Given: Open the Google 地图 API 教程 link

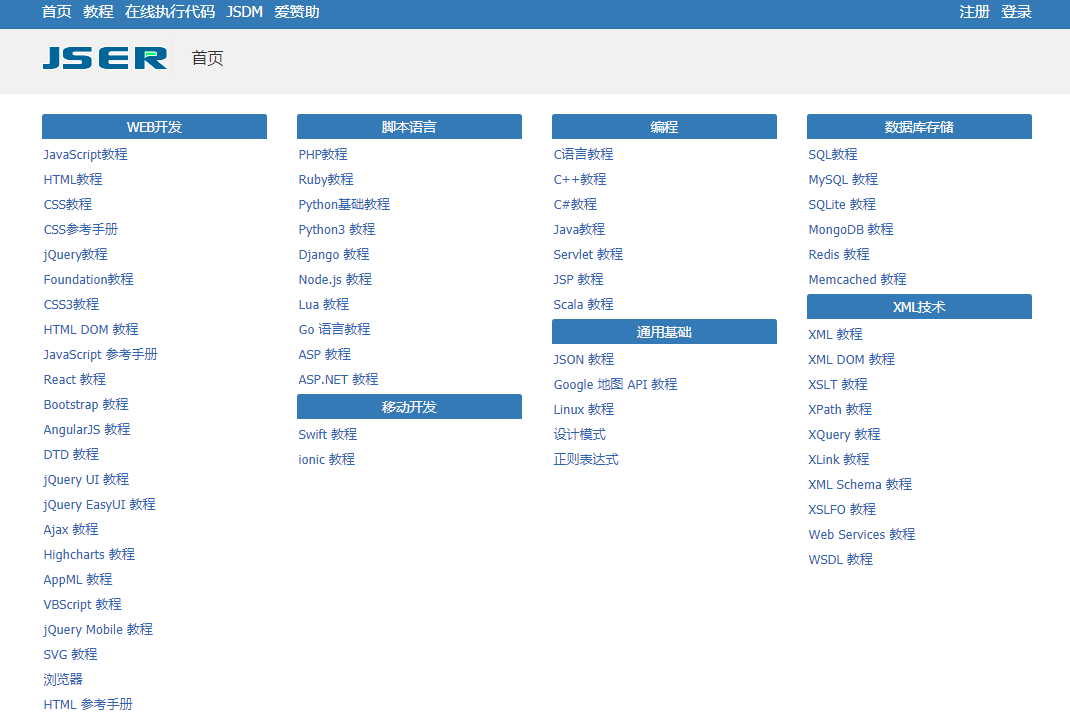Looking at the screenshot, I should (616, 385).
